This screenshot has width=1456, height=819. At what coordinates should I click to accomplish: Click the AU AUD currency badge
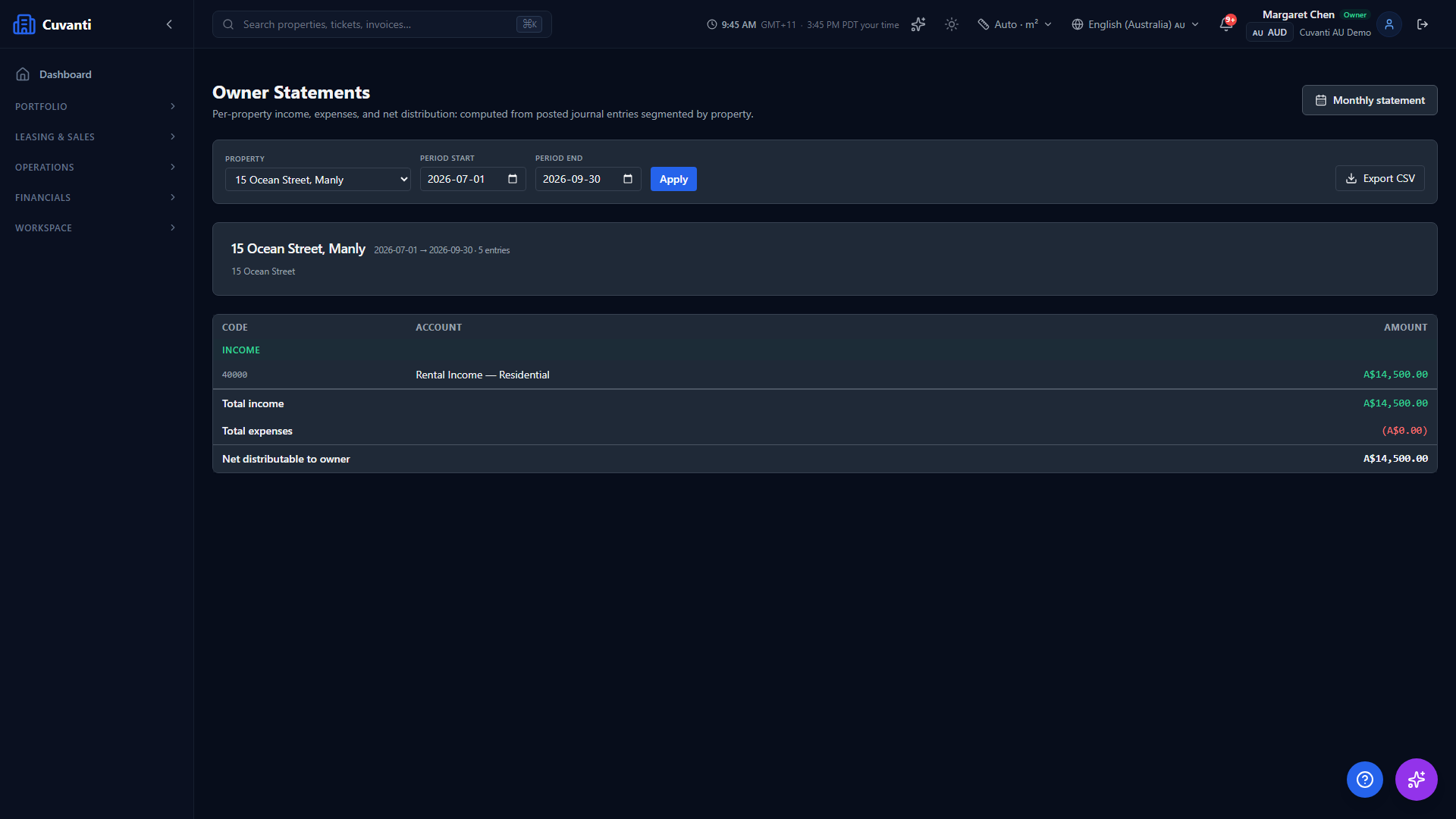point(1270,33)
